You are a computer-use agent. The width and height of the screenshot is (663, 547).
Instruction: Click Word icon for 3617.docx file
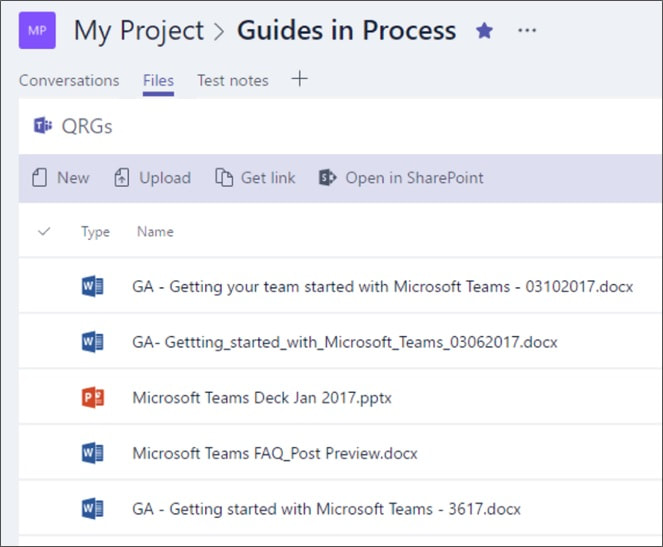point(93,509)
